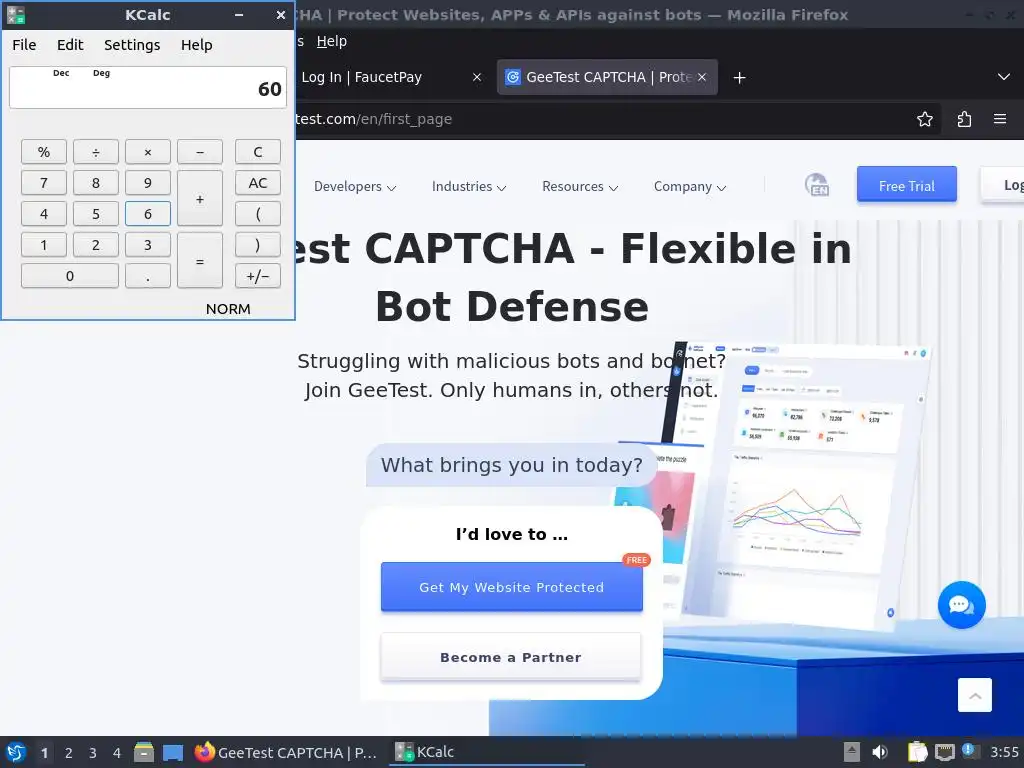Open the Firefox extensions icon

pyautogui.click(x=964, y=119)
